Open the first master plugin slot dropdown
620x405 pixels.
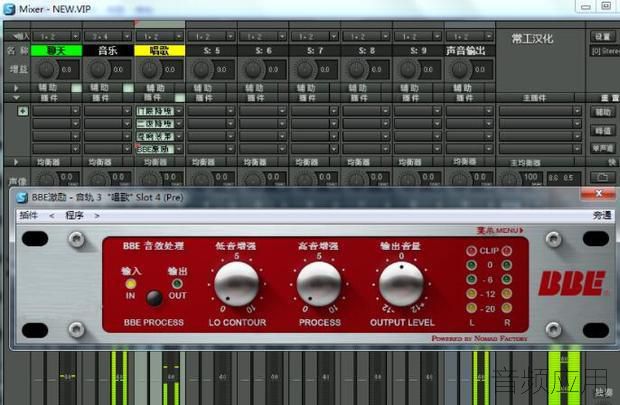click(577, 111)
